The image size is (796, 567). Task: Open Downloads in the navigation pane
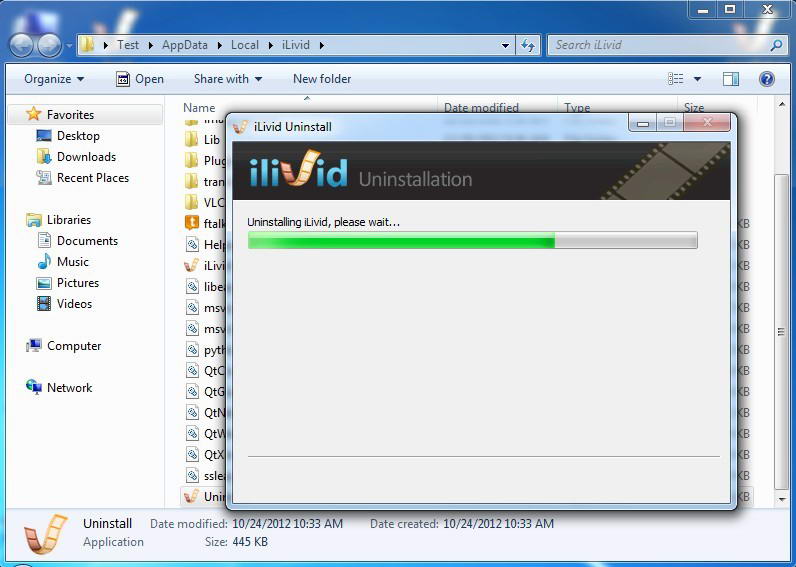click(x=86, y=157)
